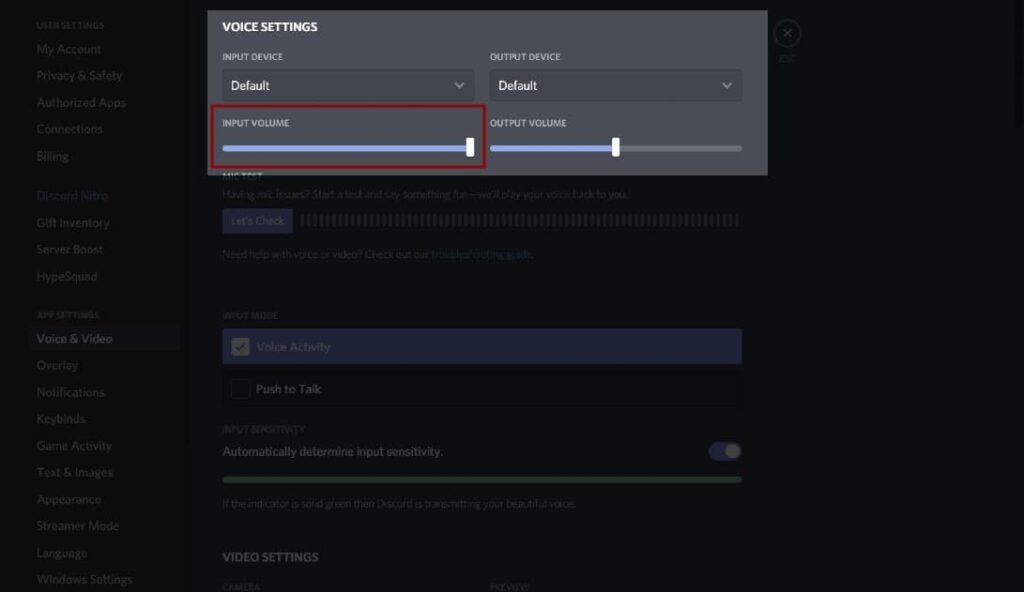Expand the Output Device dropdown
This screenshot has width=1024, height=592.
pyautogui.click(x=615, y=86)
